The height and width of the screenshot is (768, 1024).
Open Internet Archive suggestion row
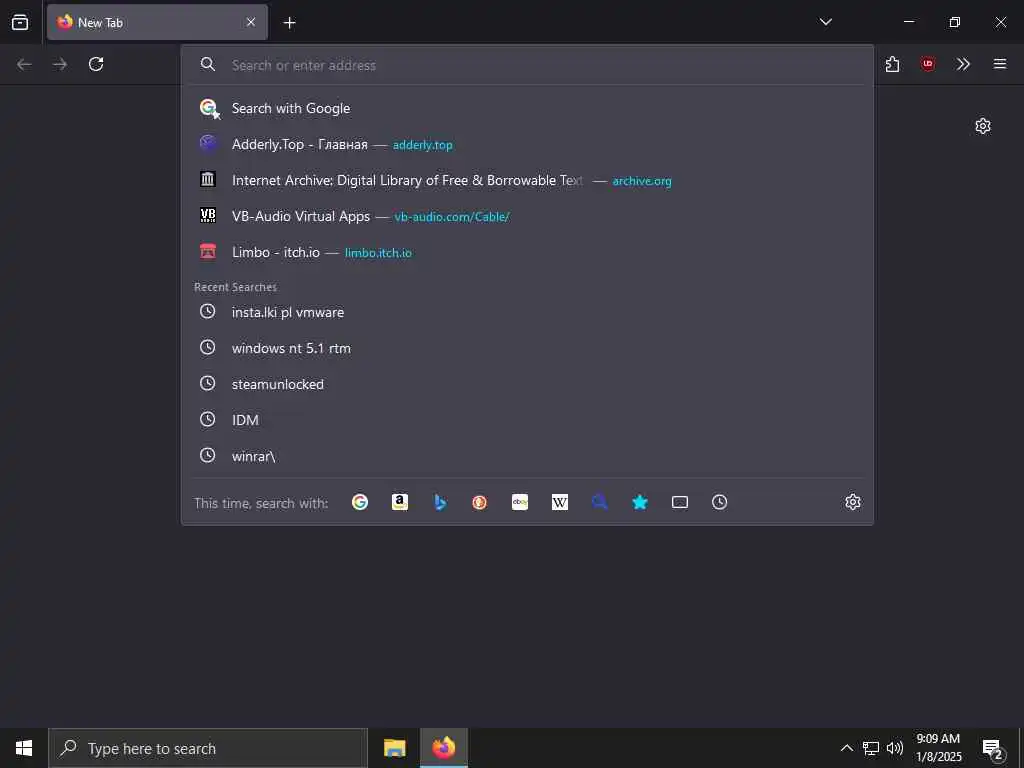[528, 180]
